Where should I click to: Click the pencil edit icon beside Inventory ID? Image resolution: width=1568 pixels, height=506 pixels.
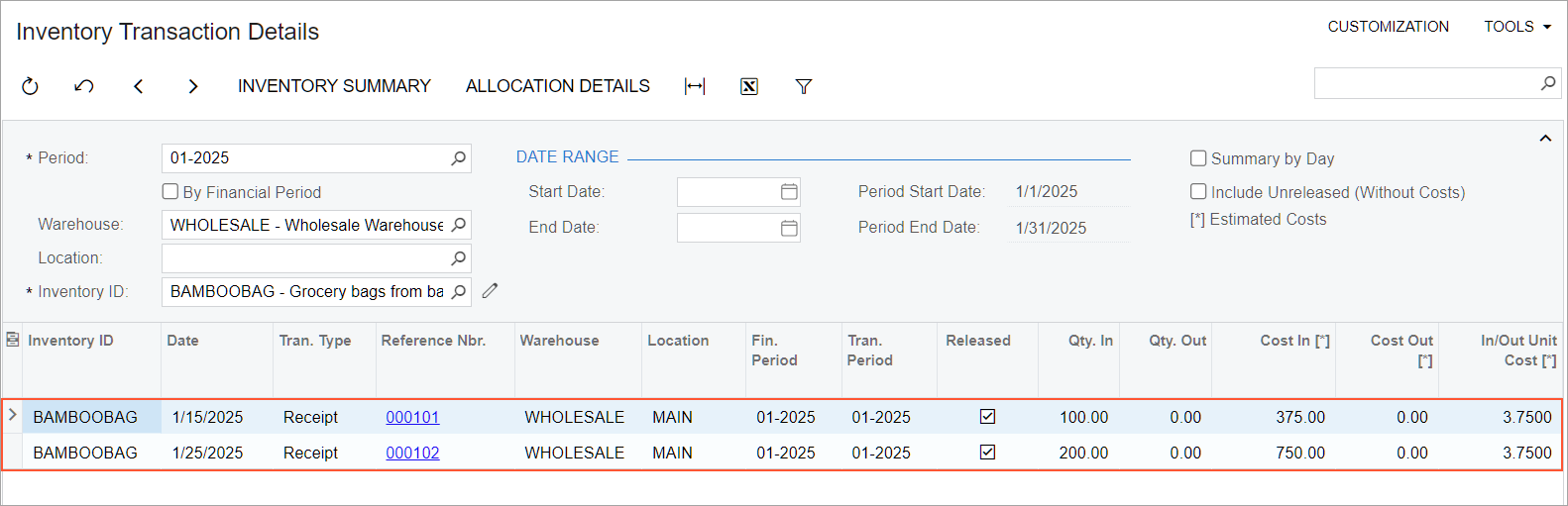pos(490,291)
